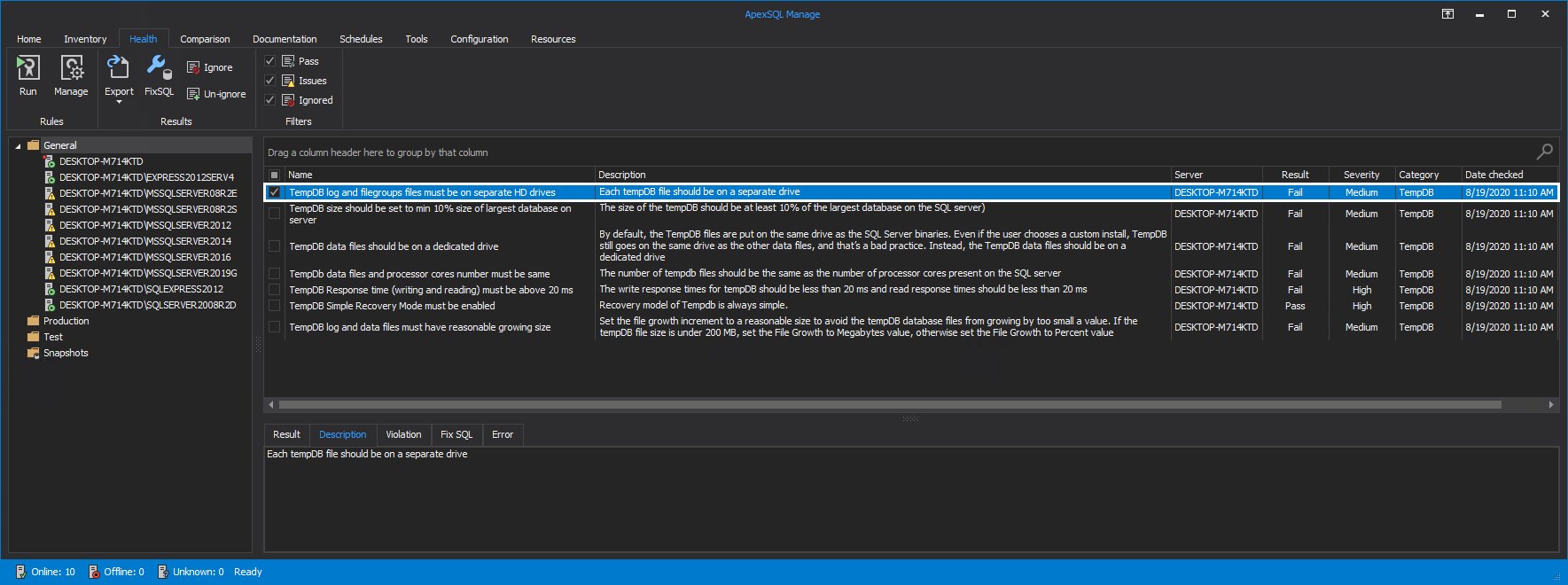Collapse the General folder tree node
The height and width of the screenshot is (585, 1568).
tap(18, 146)
